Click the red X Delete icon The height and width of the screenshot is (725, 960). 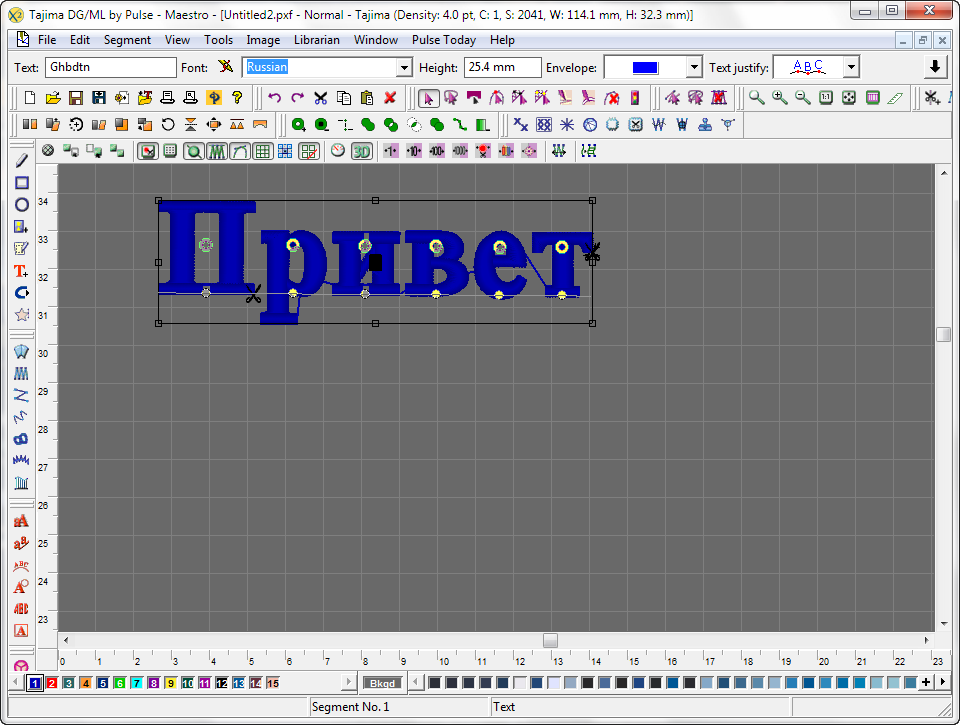[390, 98]
